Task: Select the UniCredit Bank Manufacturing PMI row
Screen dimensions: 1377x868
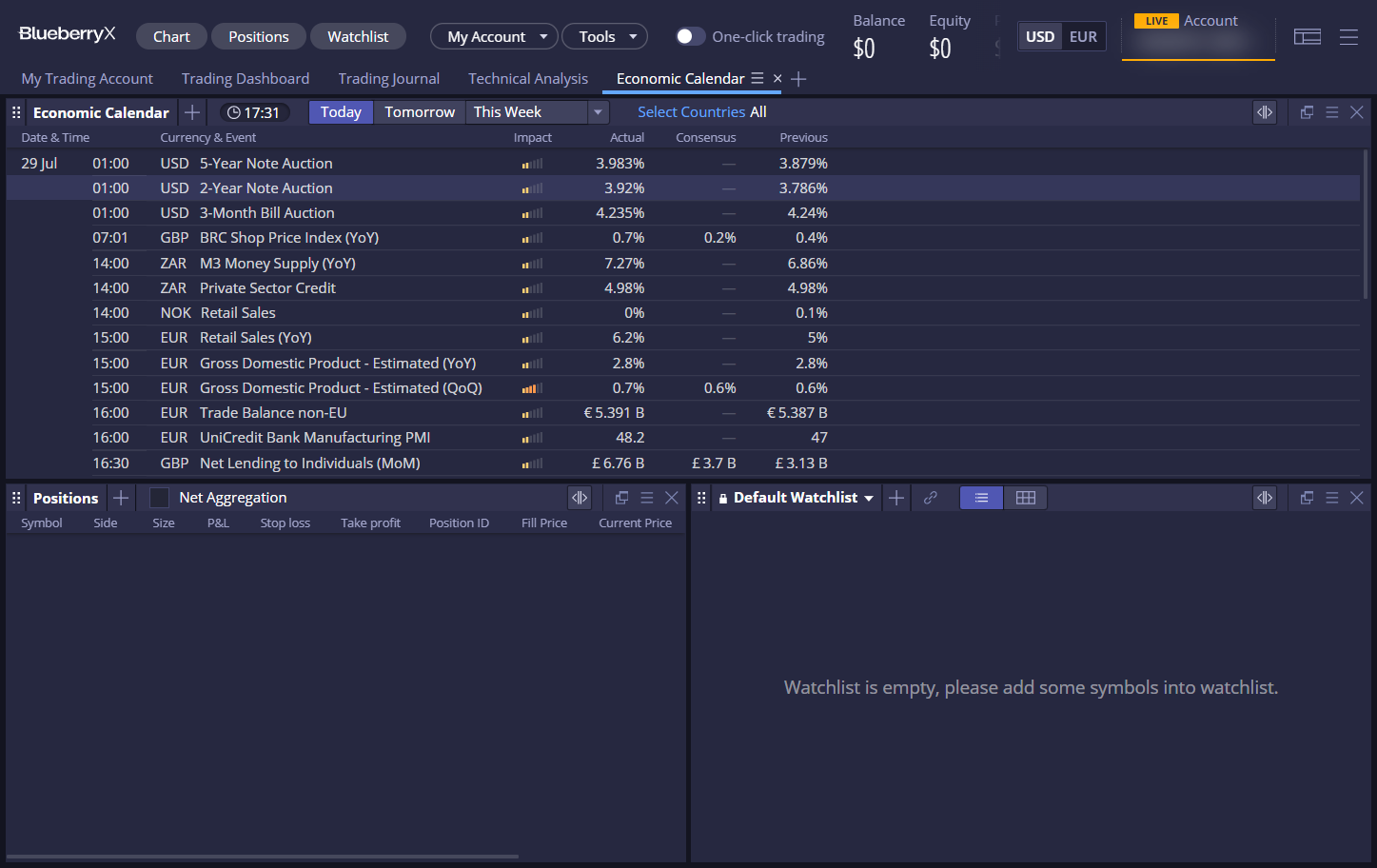Action: tap(683, 438)
